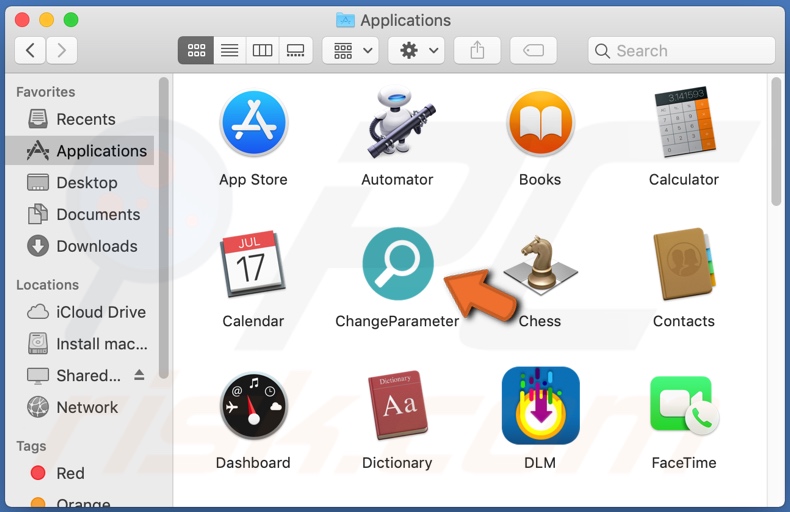Select the Contacts address book icon
The height and width of the screenshot is (512, 790).
point(684,264)
